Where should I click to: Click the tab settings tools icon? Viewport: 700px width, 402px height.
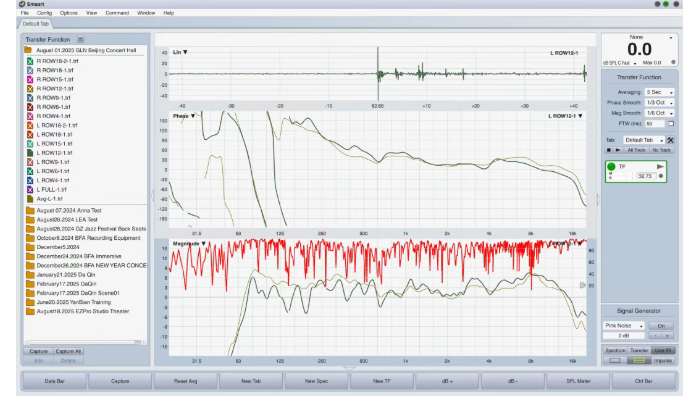[x=671, y=140]
